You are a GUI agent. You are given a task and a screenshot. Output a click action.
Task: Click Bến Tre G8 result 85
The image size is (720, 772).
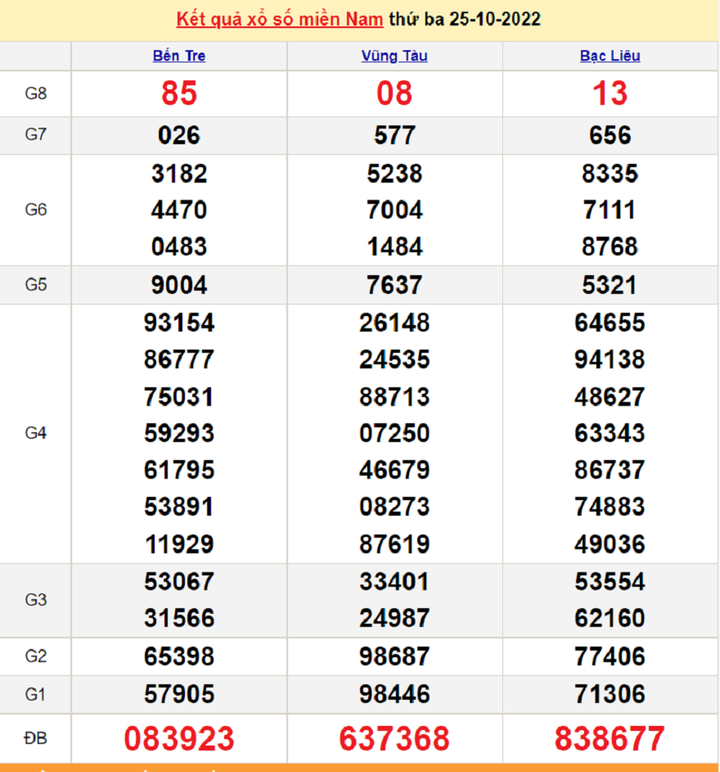(179, 94)
